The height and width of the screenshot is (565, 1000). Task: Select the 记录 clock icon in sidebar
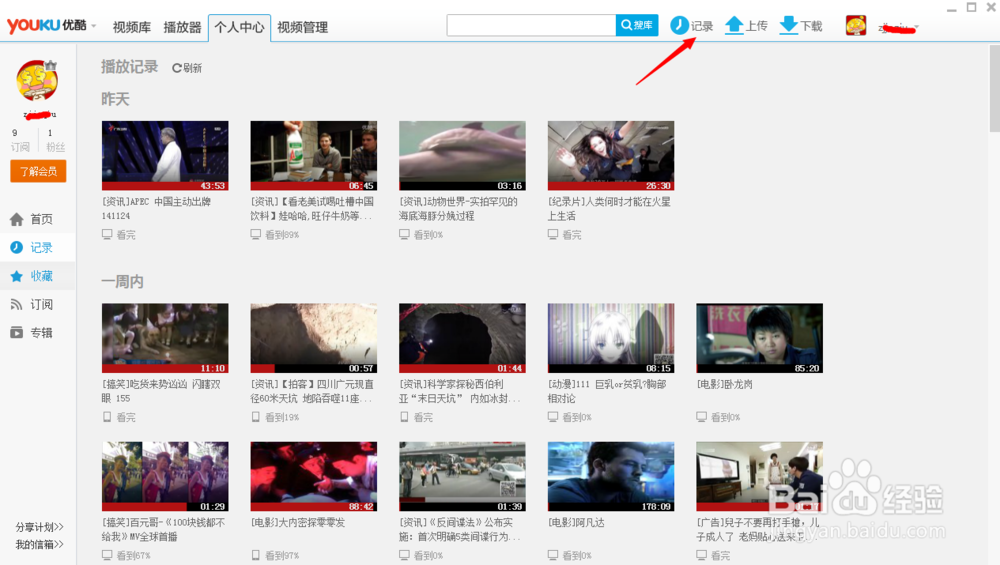pos(17,247)
